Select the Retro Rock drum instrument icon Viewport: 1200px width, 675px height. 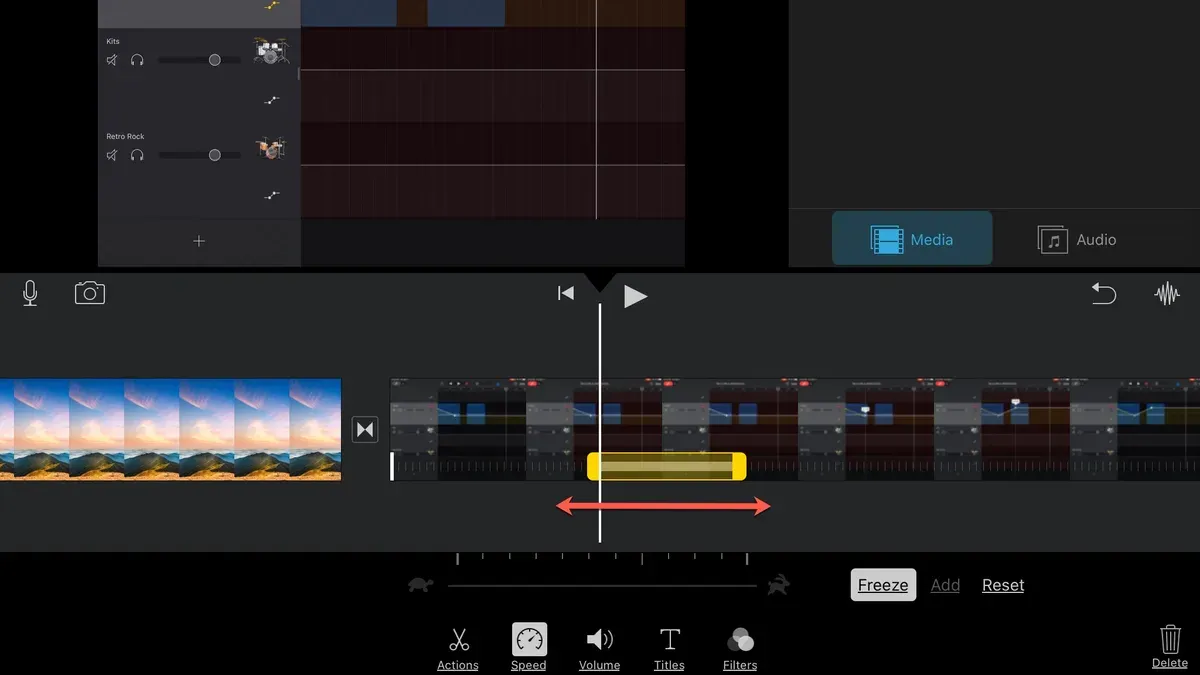pos(270,147)
